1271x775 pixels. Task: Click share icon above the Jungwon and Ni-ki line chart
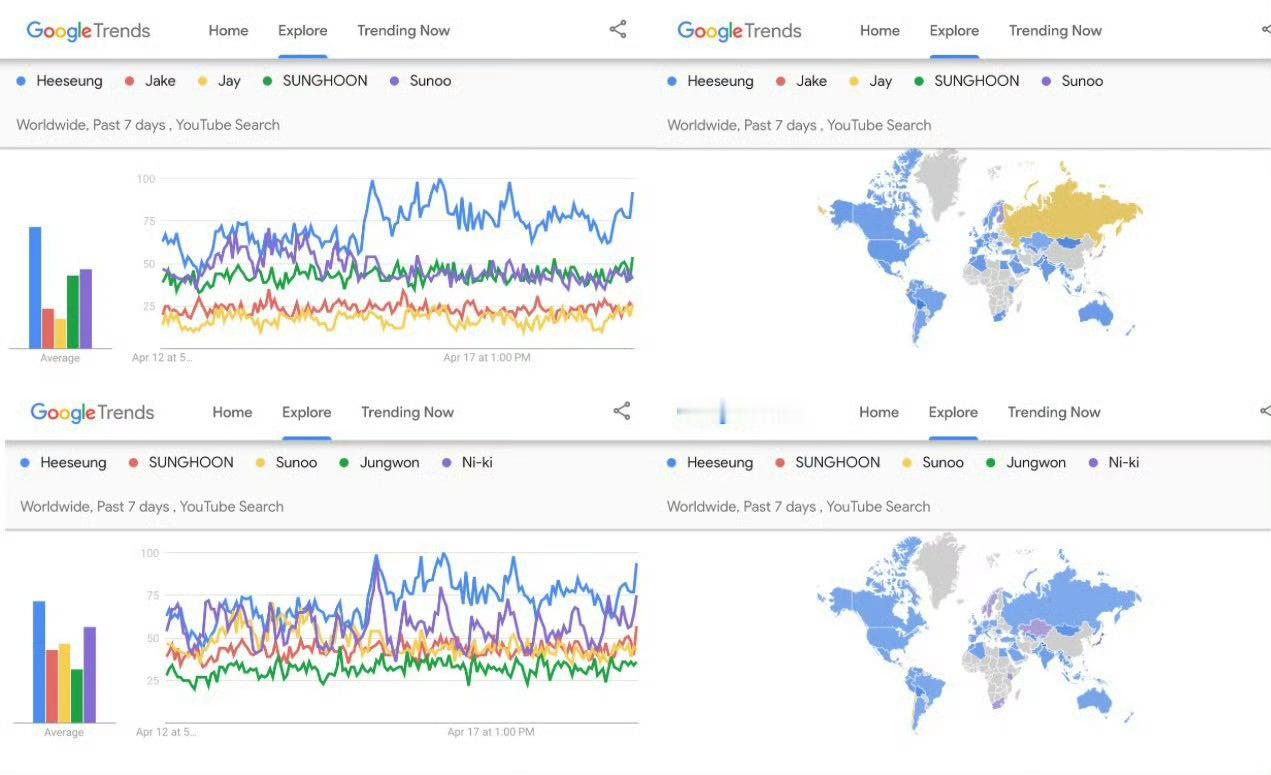(x=622, y=411)
